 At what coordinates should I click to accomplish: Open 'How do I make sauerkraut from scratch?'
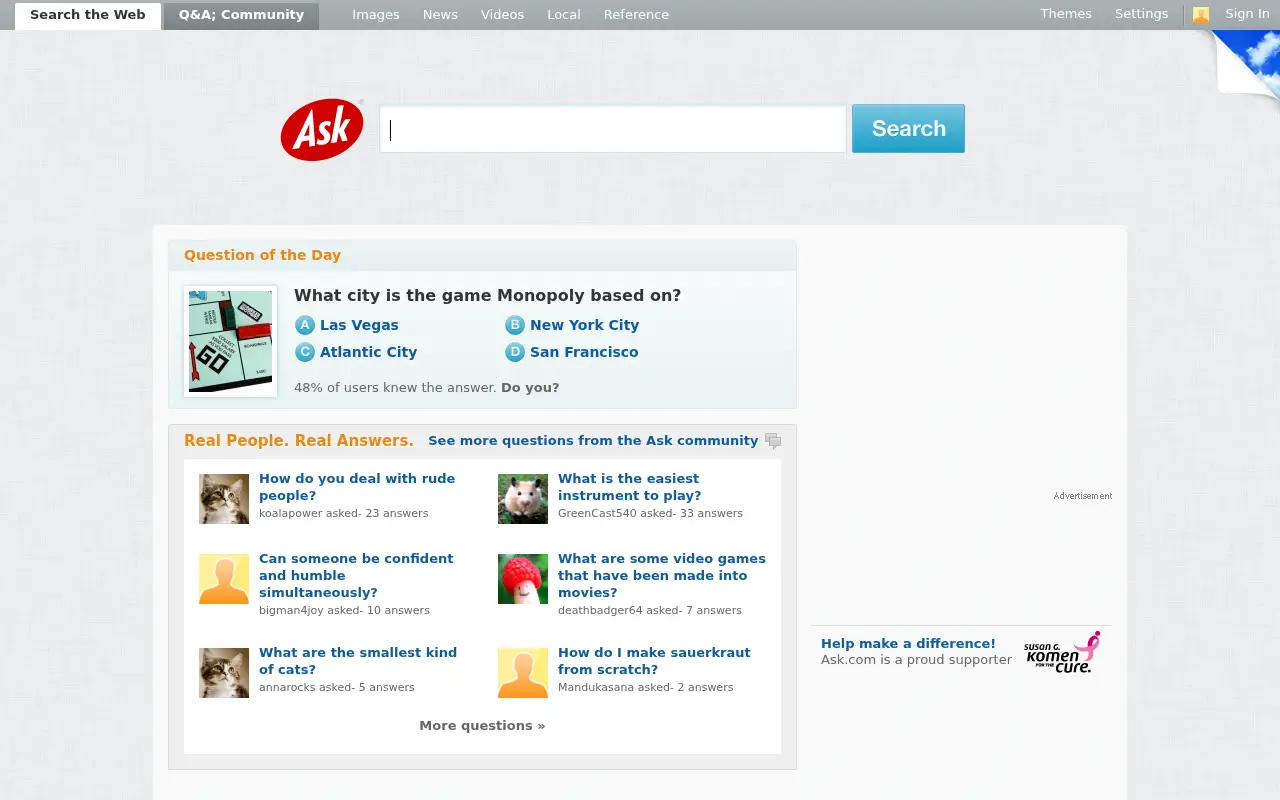(x=654, y=661)
